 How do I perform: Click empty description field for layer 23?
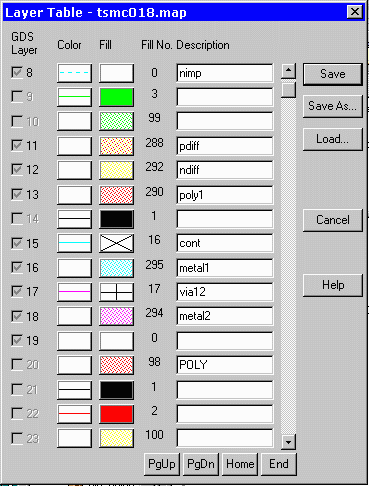click(x=225, y=438)
